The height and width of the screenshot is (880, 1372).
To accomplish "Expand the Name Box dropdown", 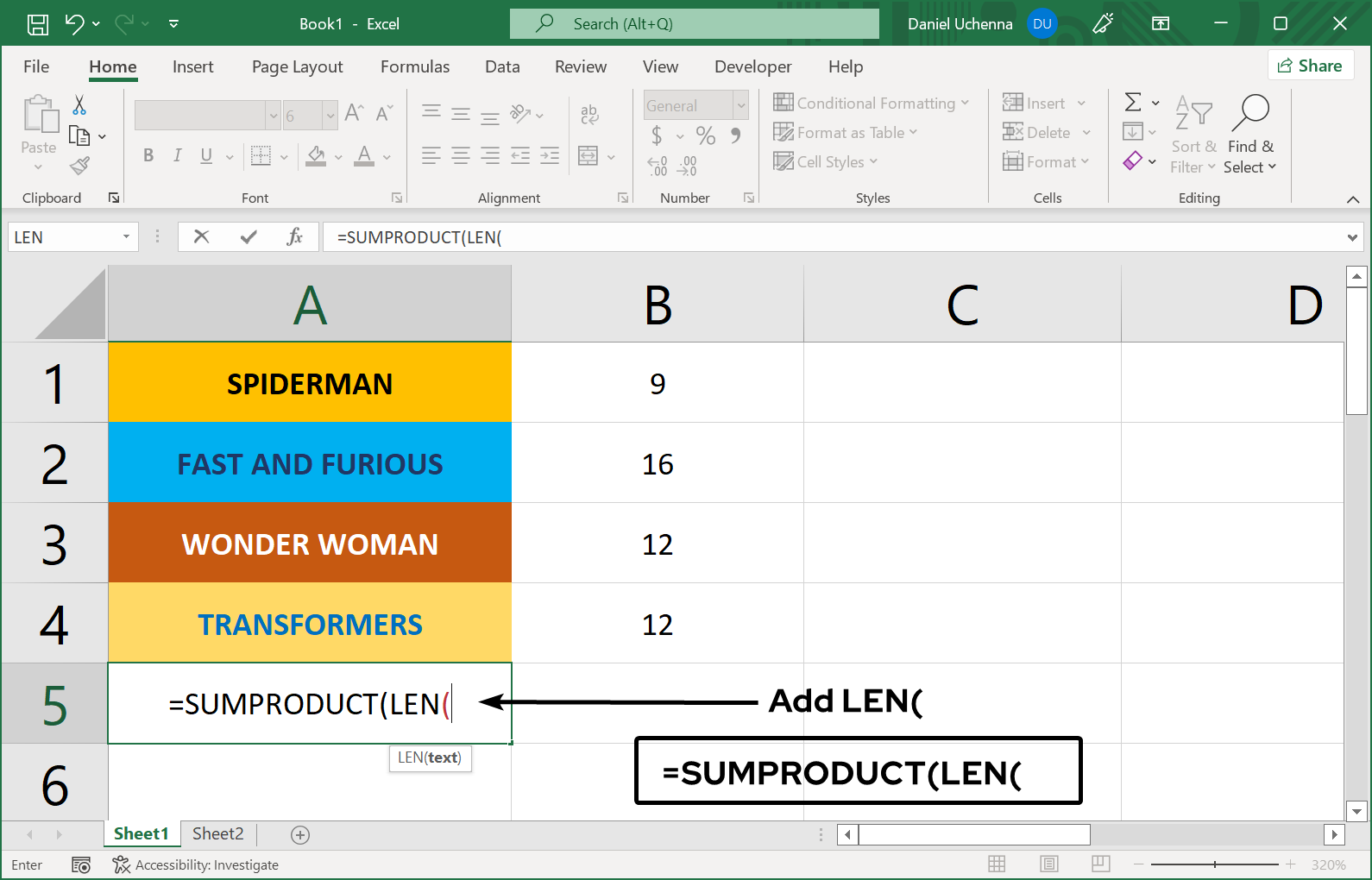I will pyautogui.click(x=126, y=236).
